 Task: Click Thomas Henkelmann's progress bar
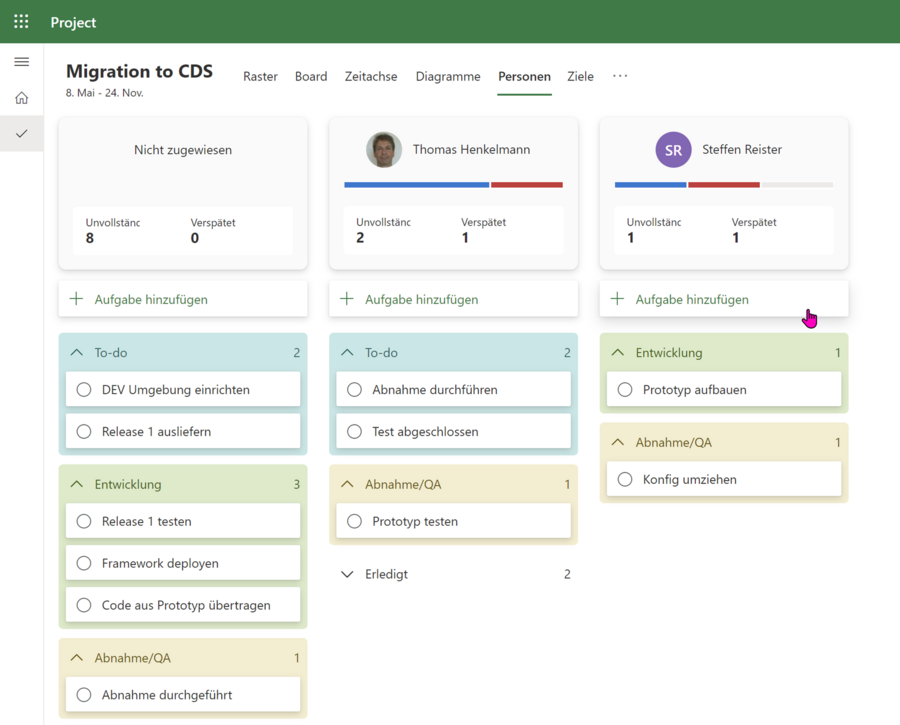click(453, 184)
